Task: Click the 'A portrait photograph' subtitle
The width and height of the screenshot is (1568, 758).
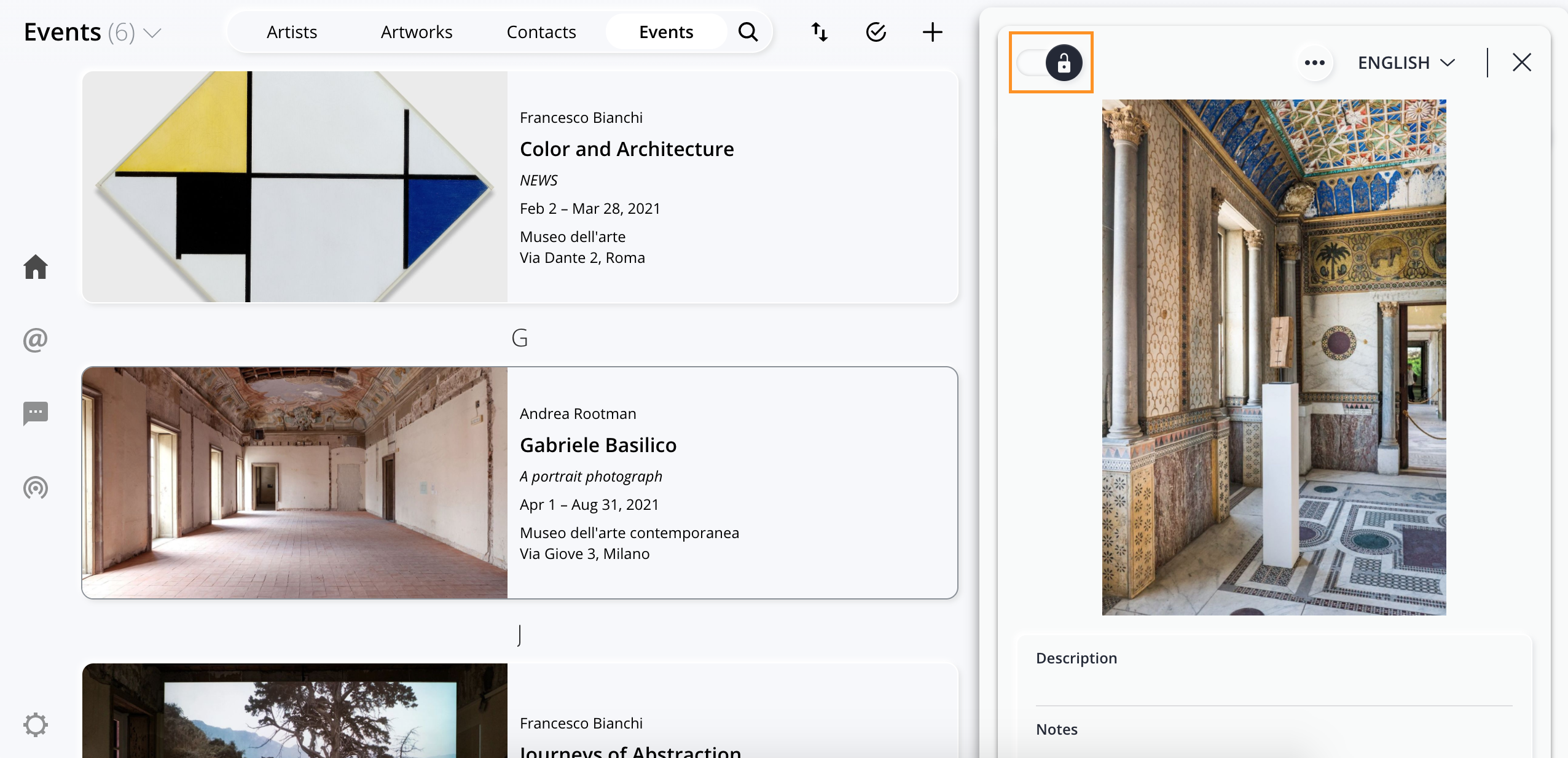Action: pos(591,476)
